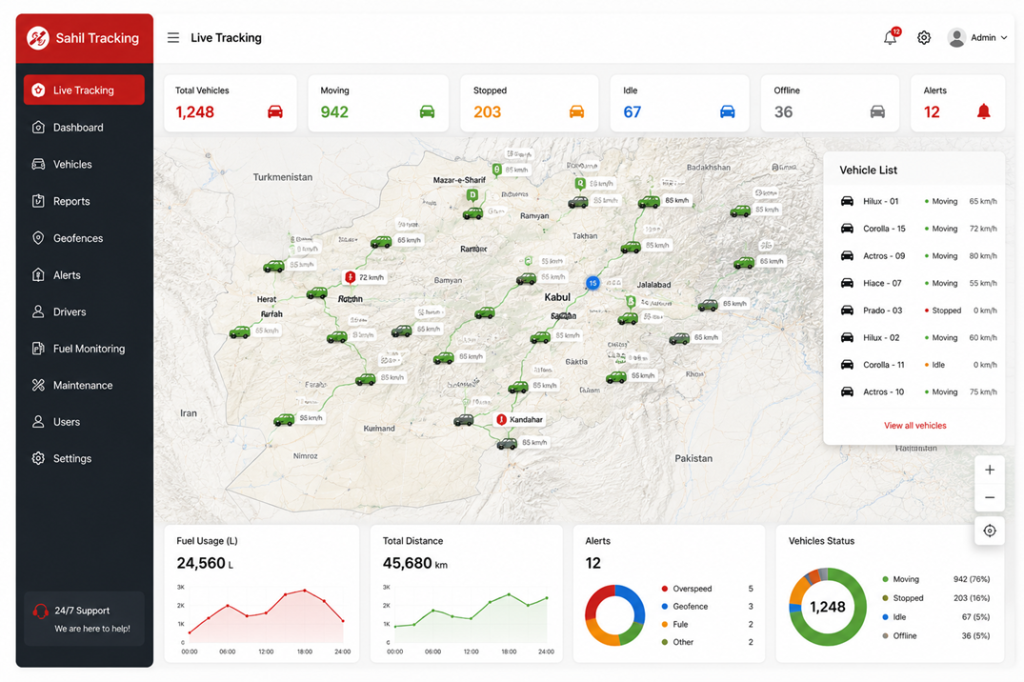Open header settings gear
Image resolution: width=1024 pixels, height=682 pixels.
click(x=923, y=38)
